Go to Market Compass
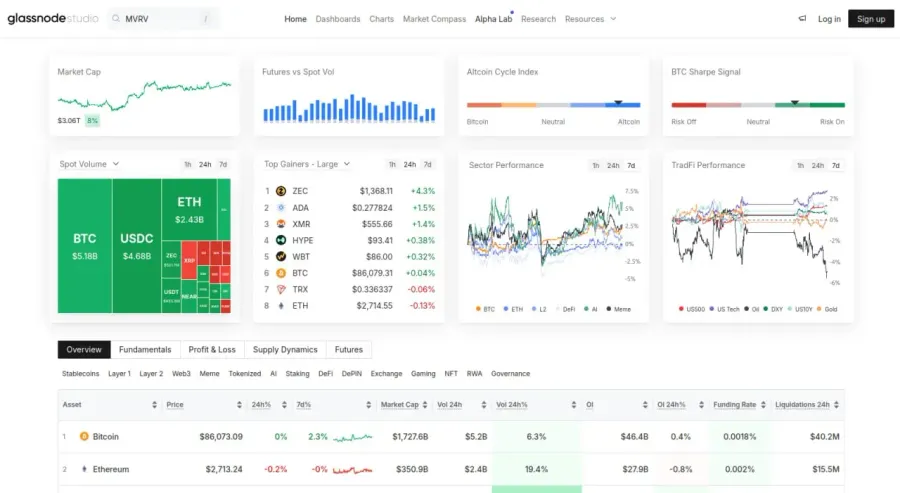900x493 pixels. (x=435, y=19)
